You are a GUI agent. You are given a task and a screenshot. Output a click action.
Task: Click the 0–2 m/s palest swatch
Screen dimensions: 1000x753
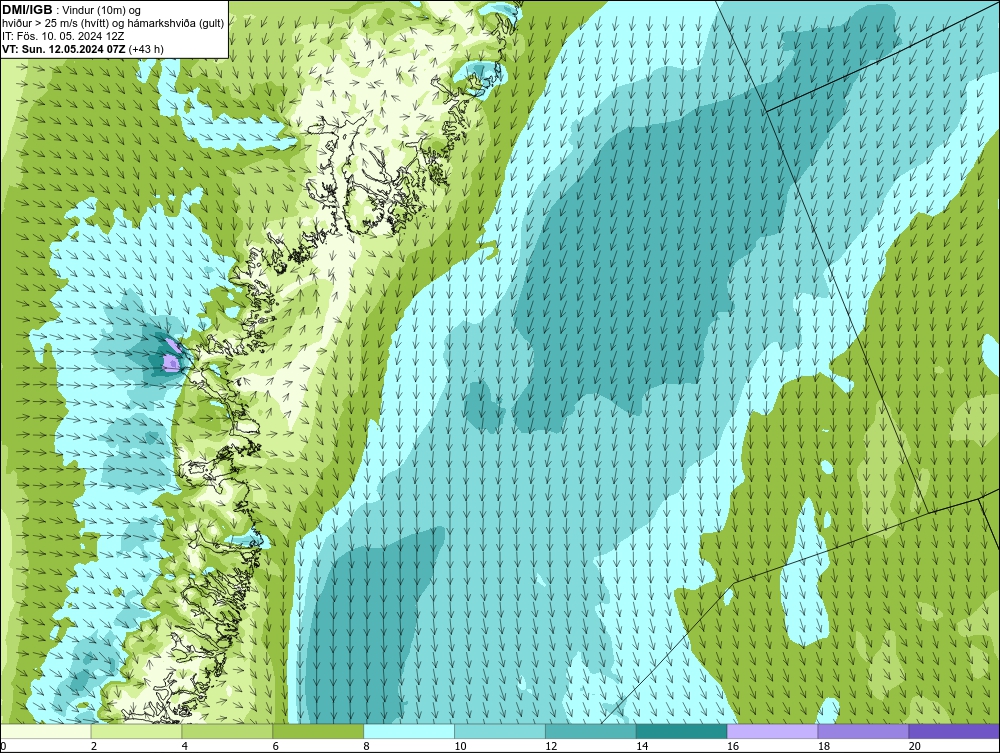[x=46, y=731]
